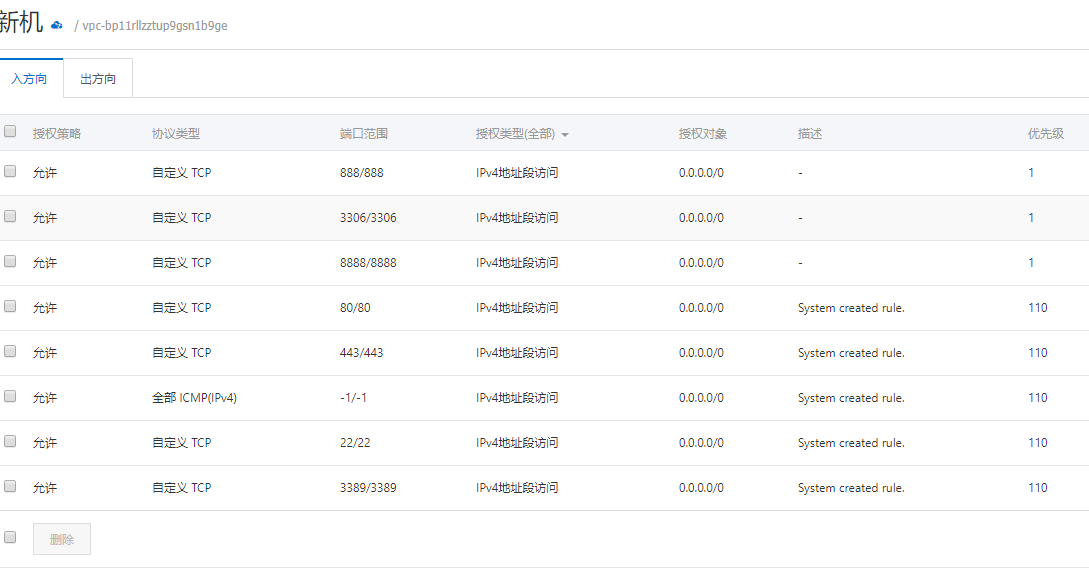Check the checkbox for the 全部 ICMP(IPv4) rule
Screen dimensions: 1089x578
tap(10, 397)
